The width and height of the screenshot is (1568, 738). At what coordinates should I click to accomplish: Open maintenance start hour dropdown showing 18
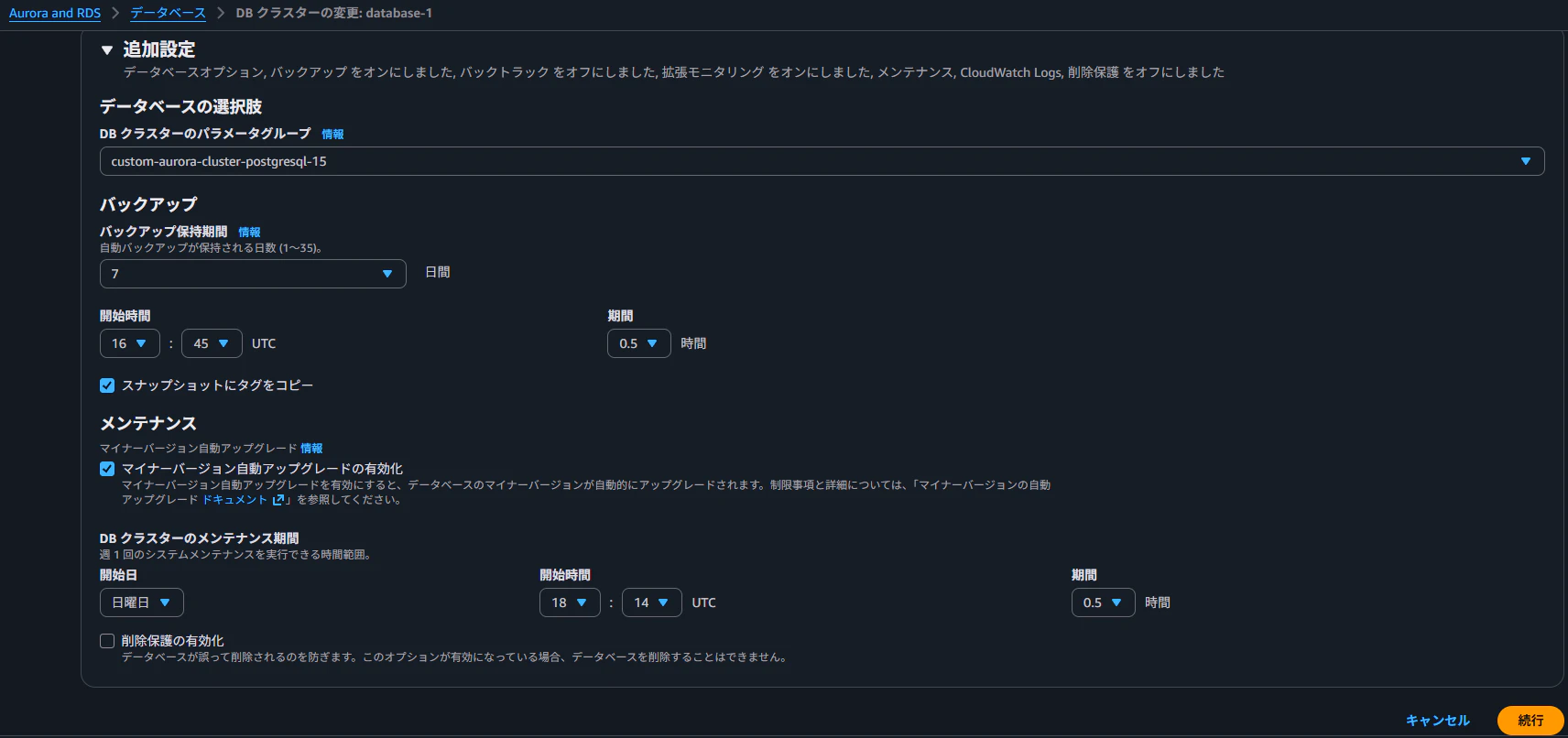pos(570,602)
